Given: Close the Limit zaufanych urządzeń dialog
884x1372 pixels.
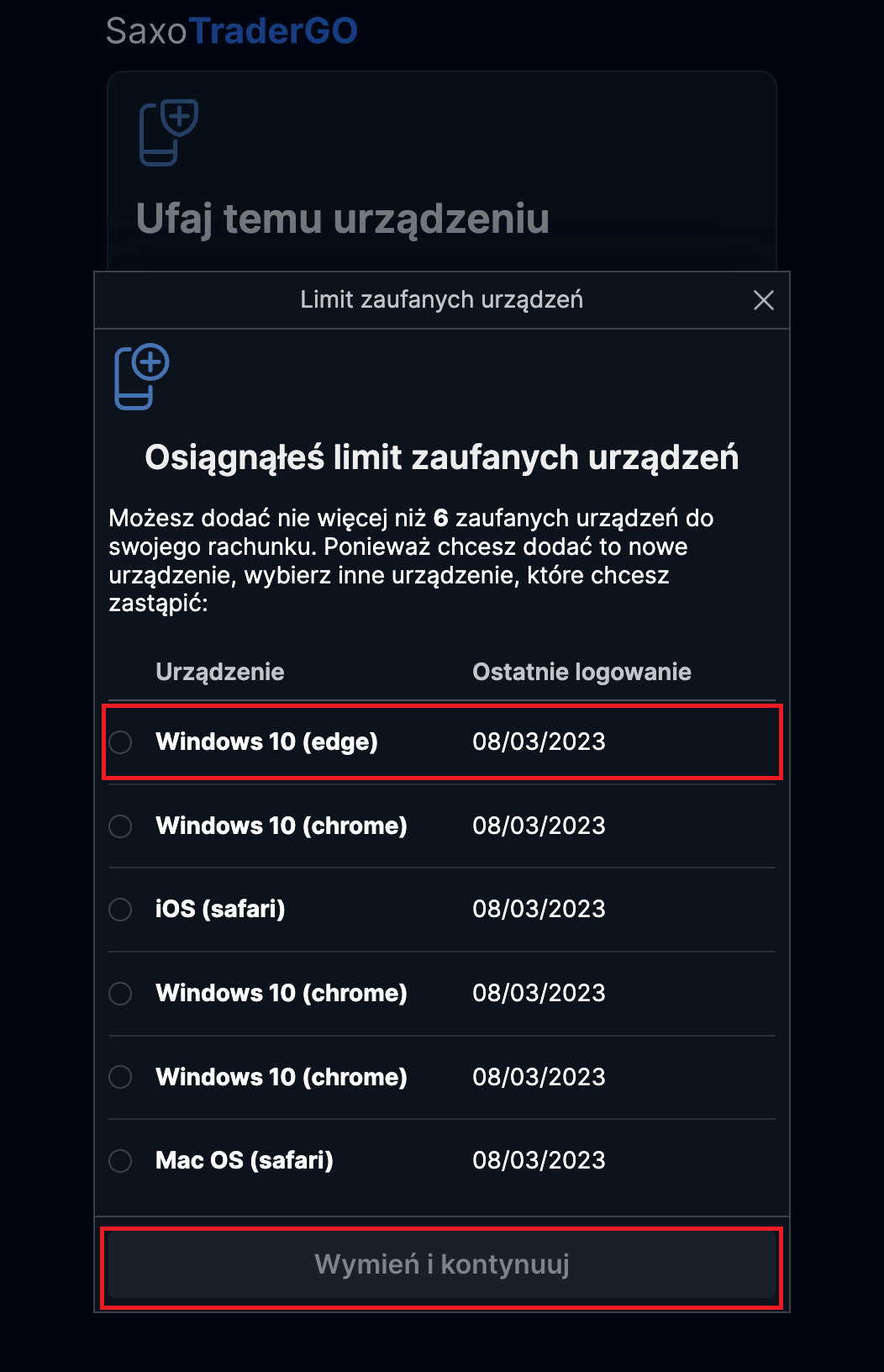Looking at the screenshot, I should tap(763, 300).
